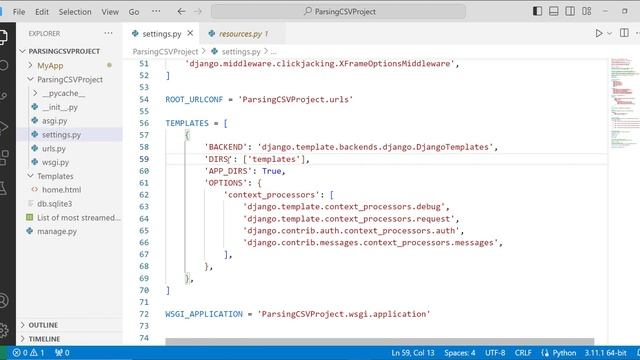Viewport: 640px width, 360px height.
Task: Click the 'templates' string on line 59
Action: pos(274,159)
